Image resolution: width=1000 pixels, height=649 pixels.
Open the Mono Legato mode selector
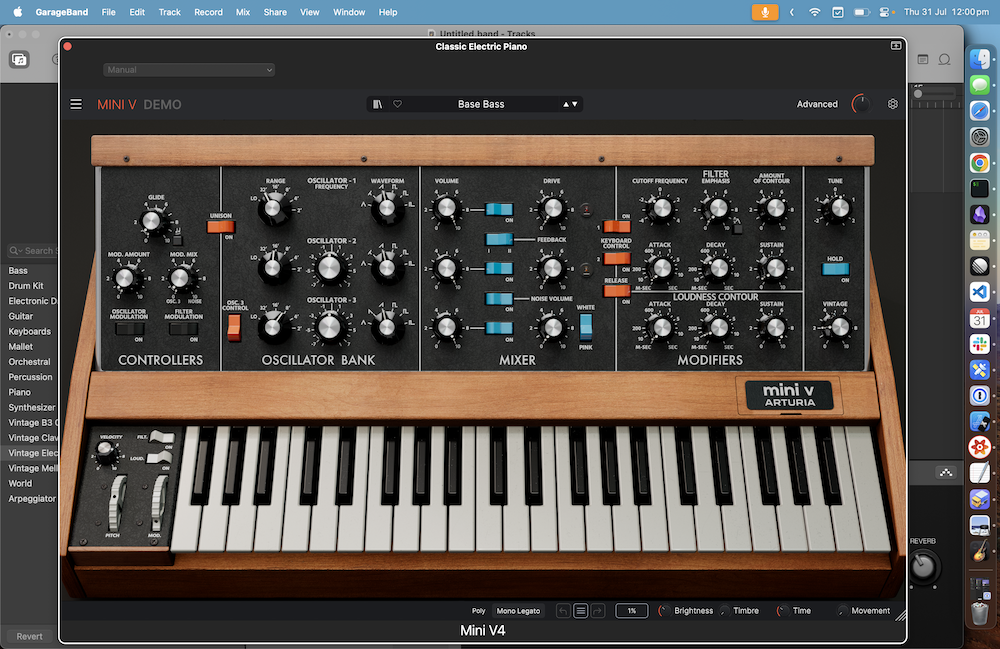coord(520,611)
